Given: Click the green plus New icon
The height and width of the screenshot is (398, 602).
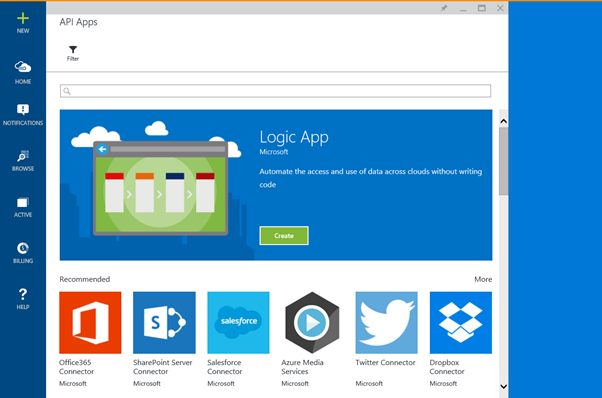Looking at the screenshot, I should 23,18.
